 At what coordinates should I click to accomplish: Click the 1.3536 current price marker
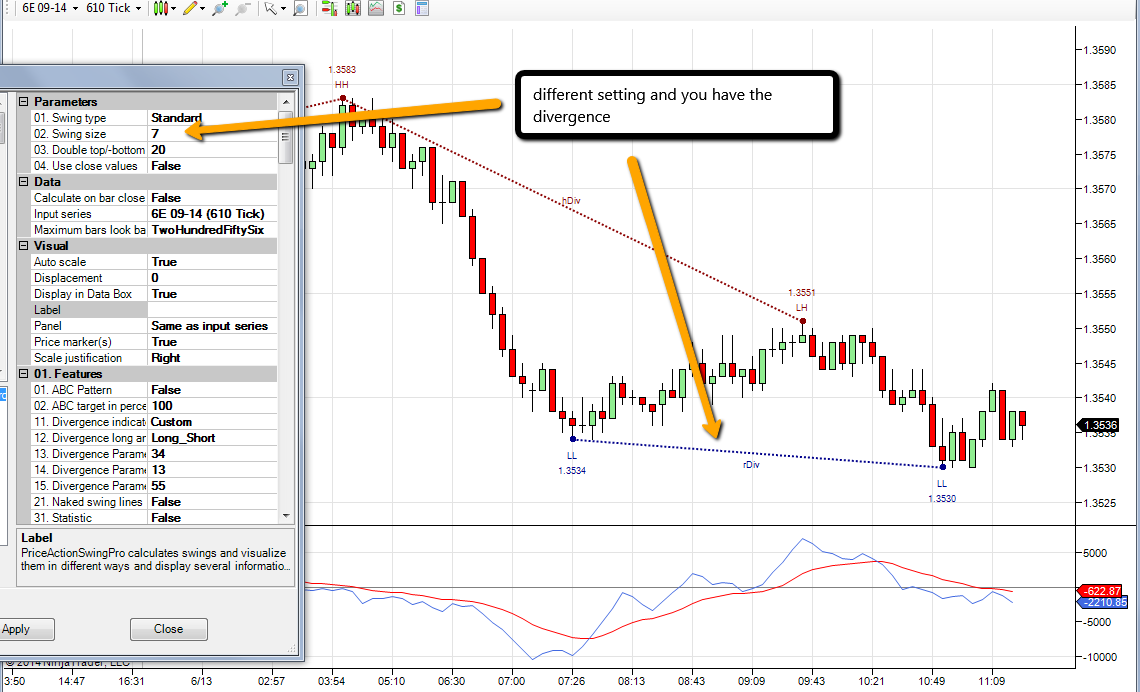(x=1099, y=425)
